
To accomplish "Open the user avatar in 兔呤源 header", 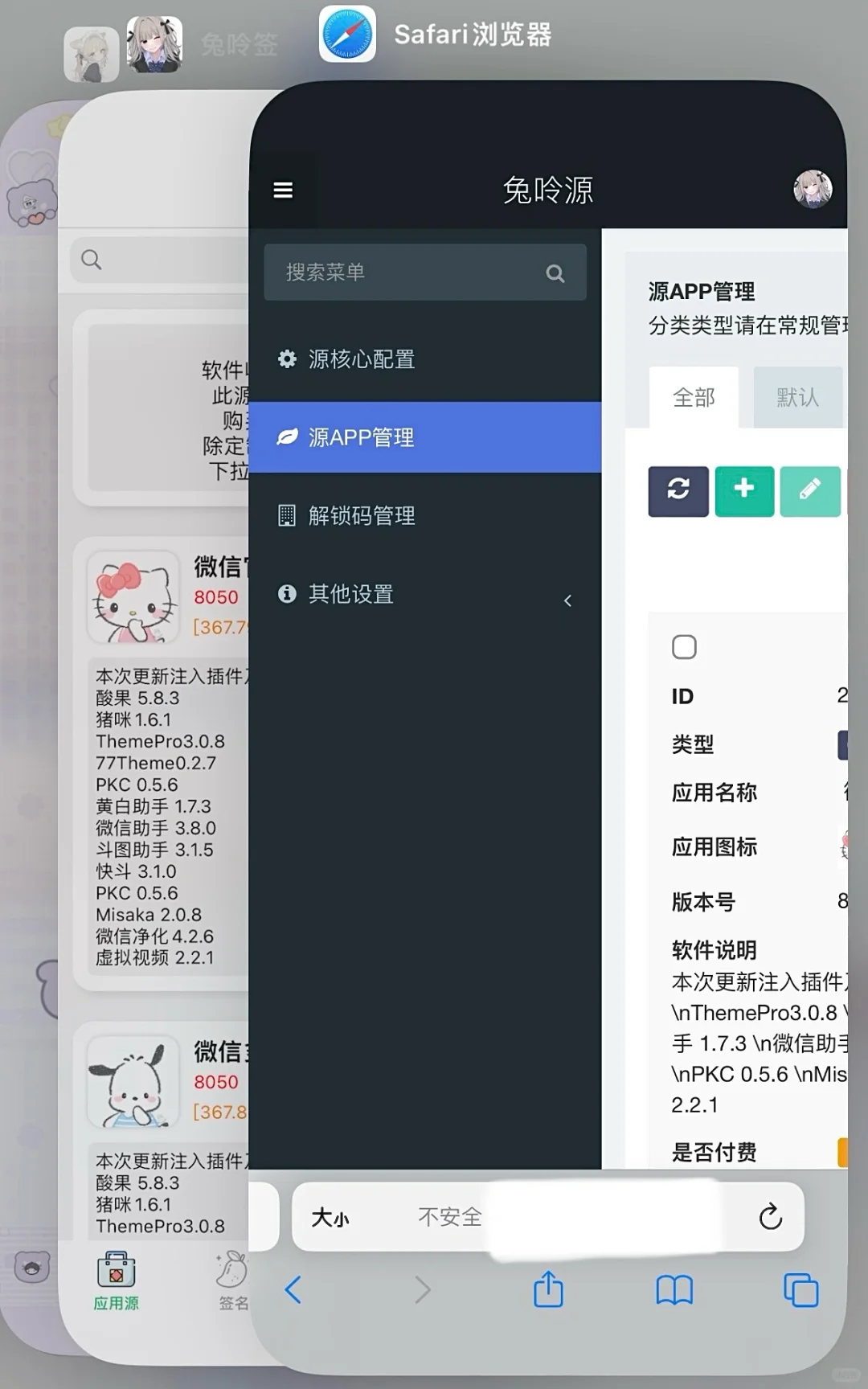I will pyautogui.click(x=813, y=189).
